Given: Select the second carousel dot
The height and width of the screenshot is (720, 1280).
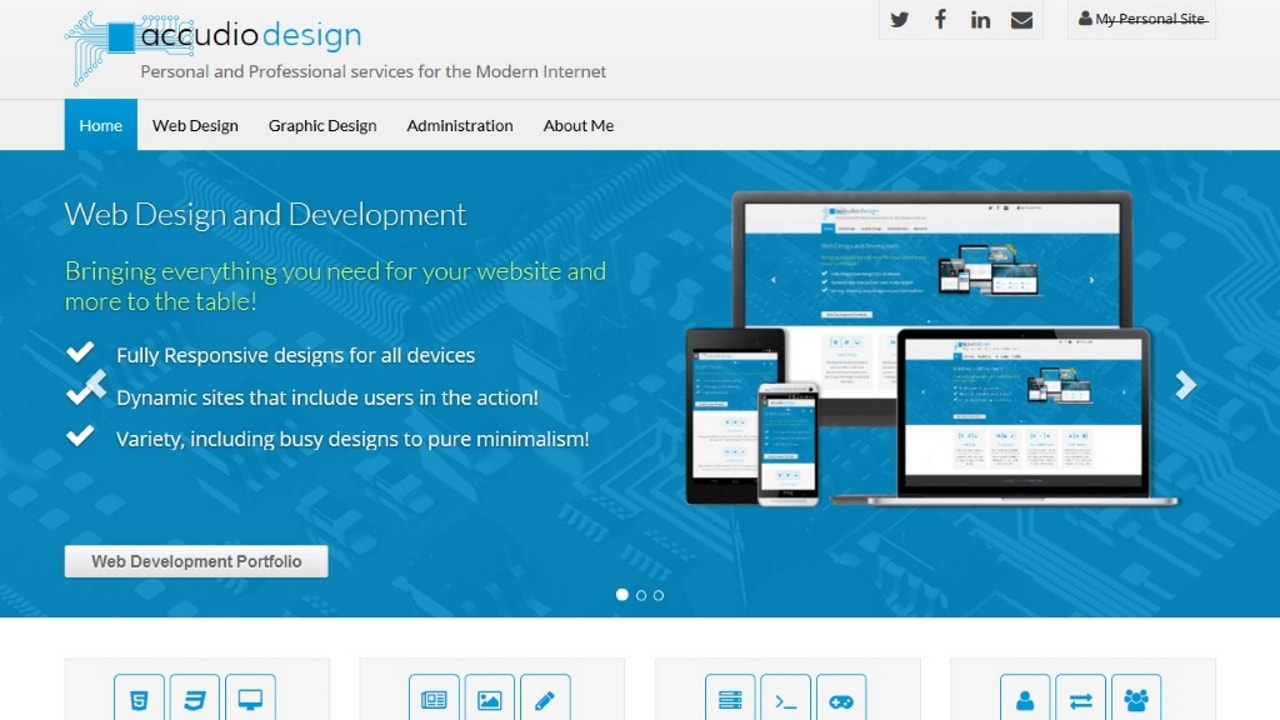Looking at the screenshot, I should 640,595.
